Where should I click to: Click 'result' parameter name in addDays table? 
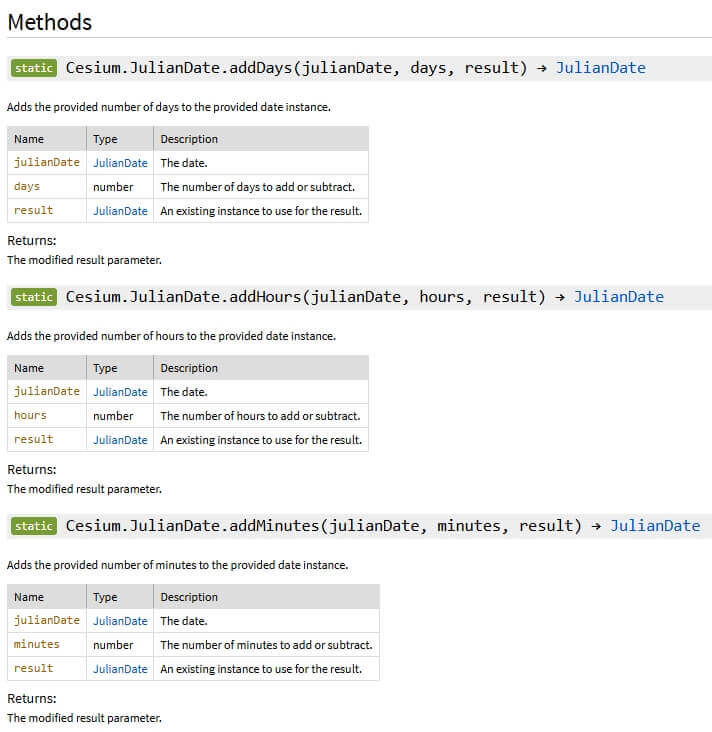34,211
